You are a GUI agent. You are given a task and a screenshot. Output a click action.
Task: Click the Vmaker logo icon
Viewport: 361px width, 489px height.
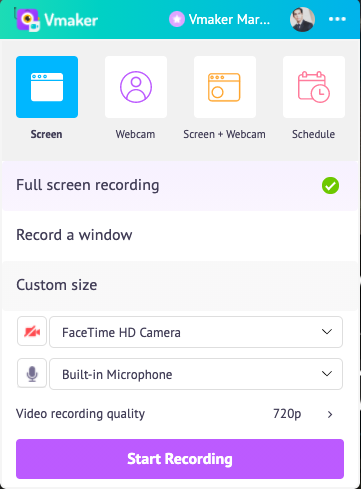[28, 20]
